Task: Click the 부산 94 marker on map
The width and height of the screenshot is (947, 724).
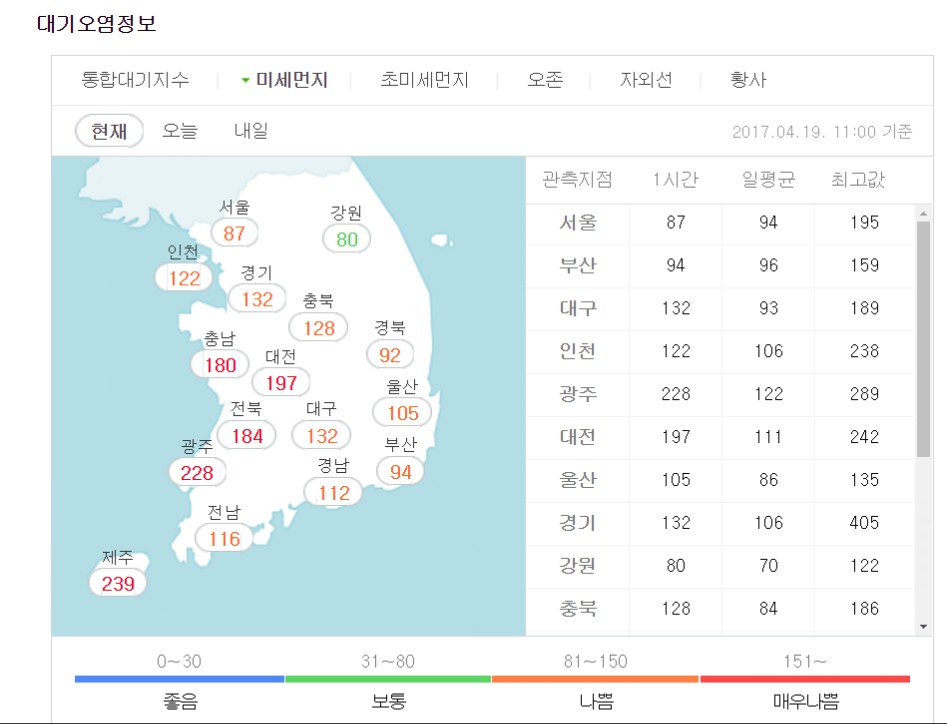Action: tap(400, 472)
